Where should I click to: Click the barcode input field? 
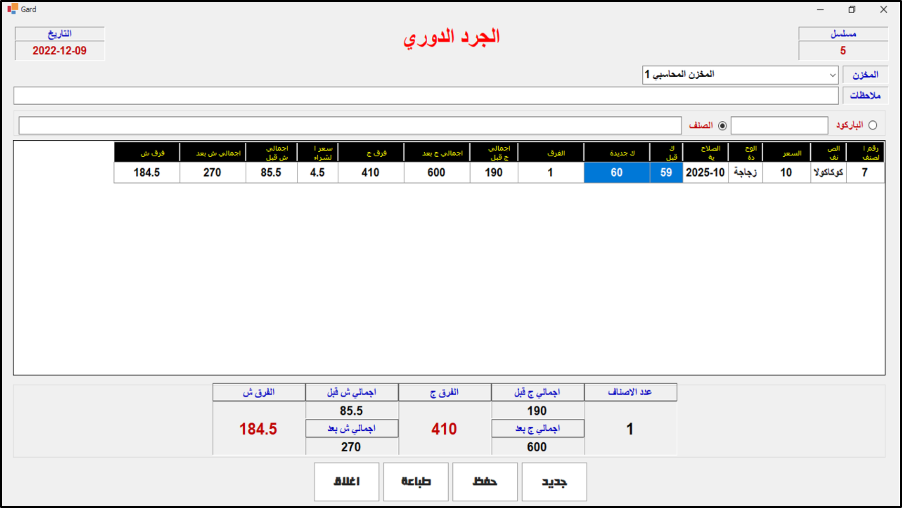[x=779, y=125]
